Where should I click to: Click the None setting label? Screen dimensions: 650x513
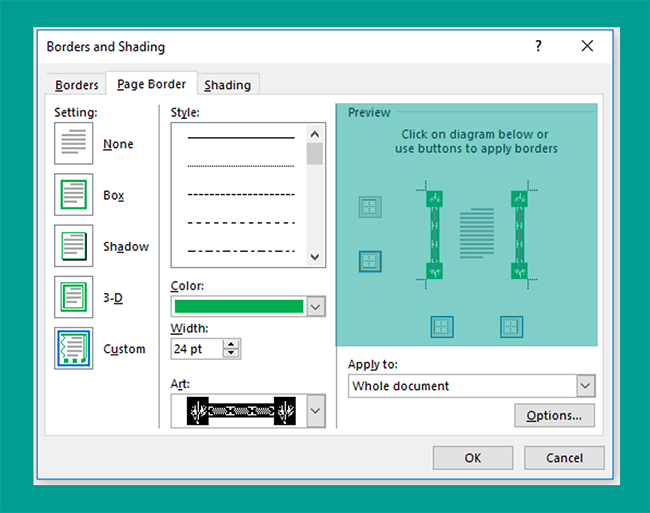[x=118, y=144]
